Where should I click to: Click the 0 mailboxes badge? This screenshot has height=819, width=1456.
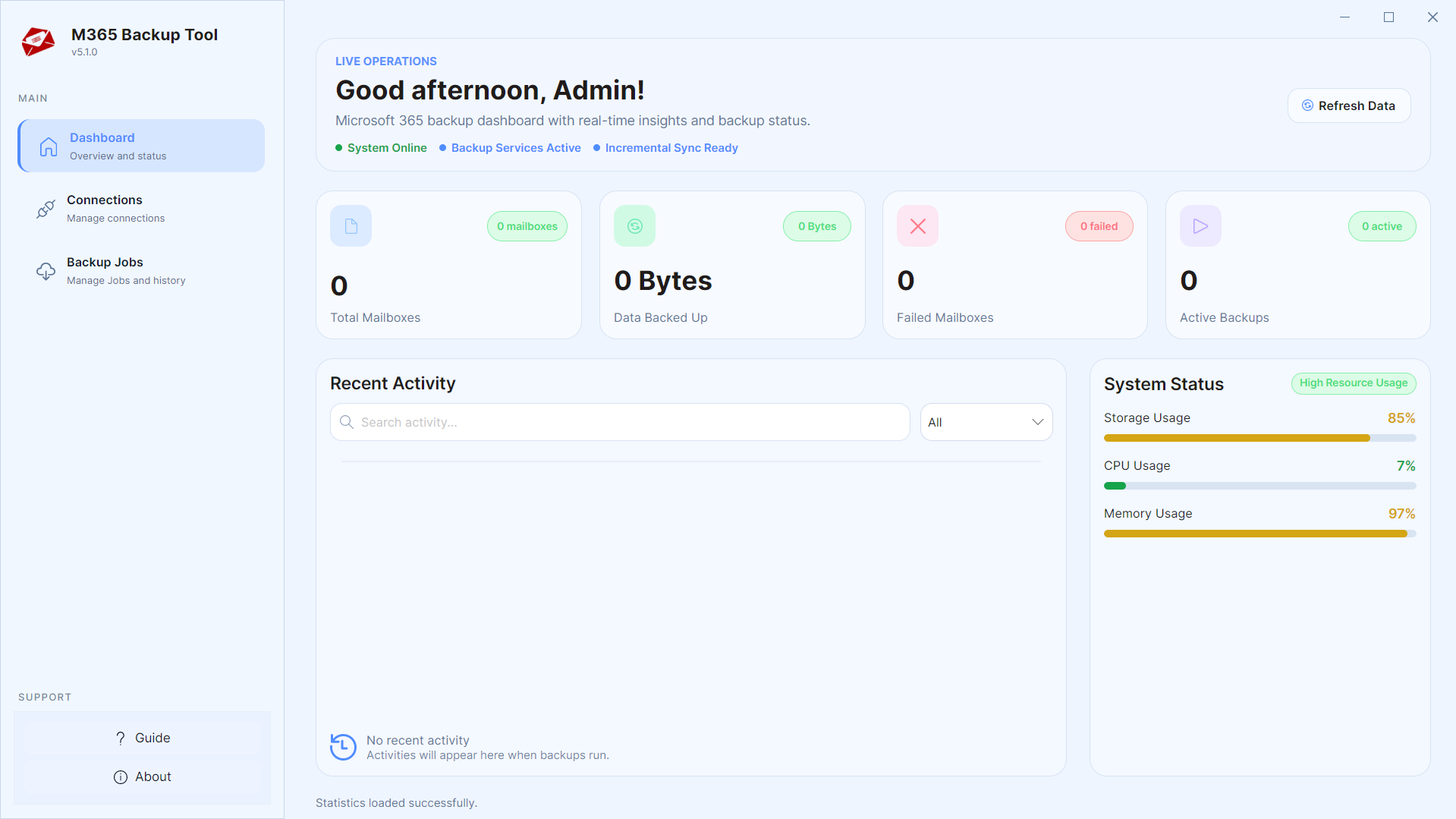(527, 226)
